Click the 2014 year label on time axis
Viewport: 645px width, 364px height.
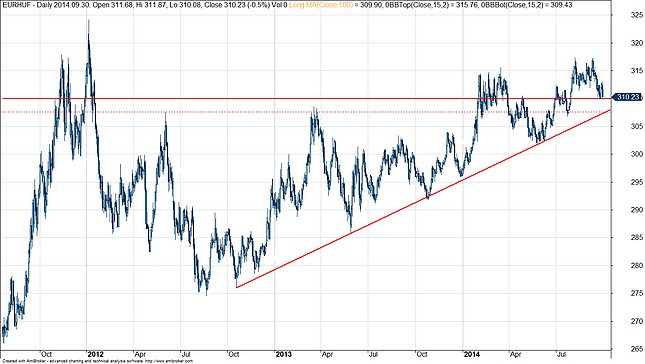(471, 354)
